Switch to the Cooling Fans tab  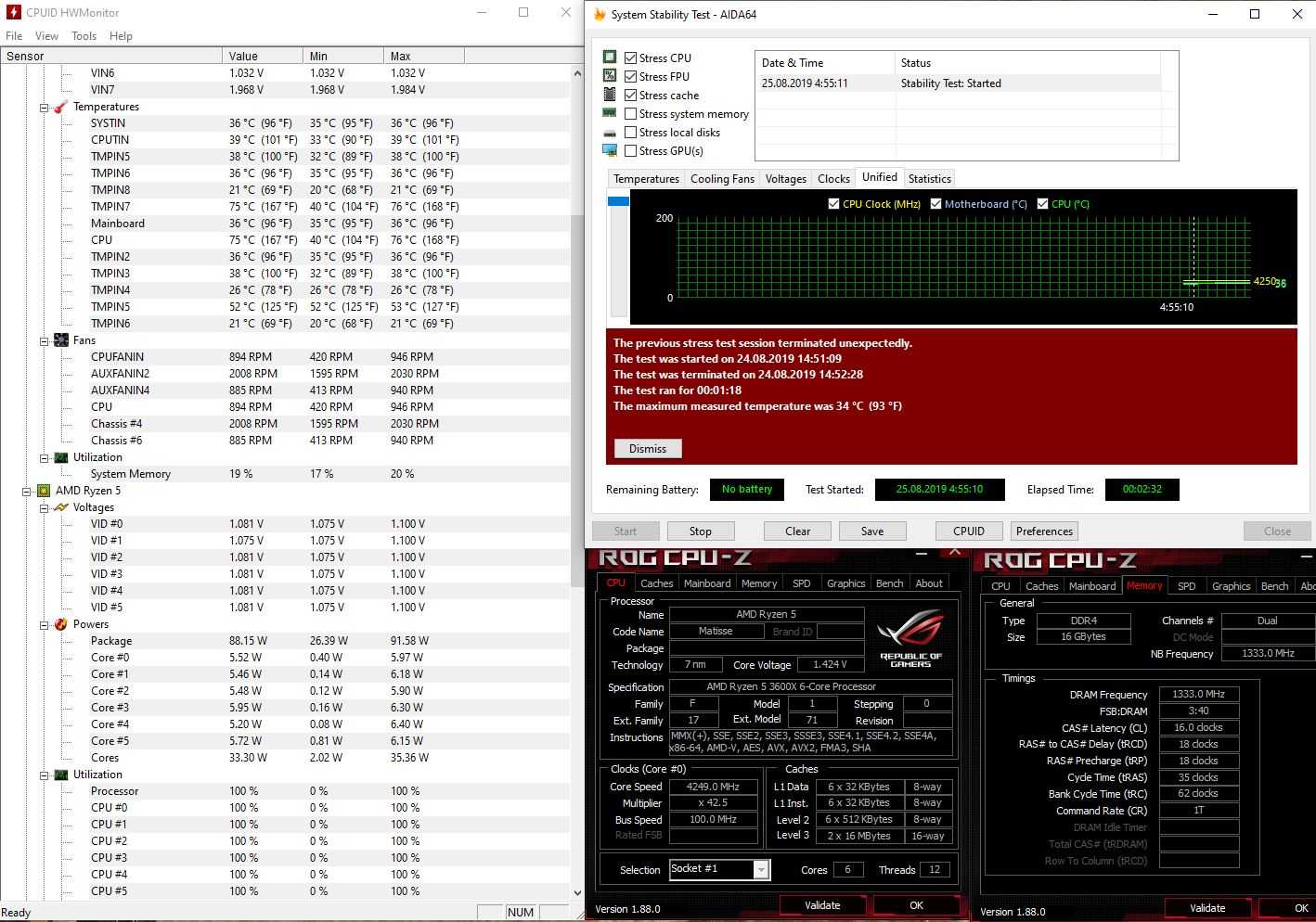(722, 179)
